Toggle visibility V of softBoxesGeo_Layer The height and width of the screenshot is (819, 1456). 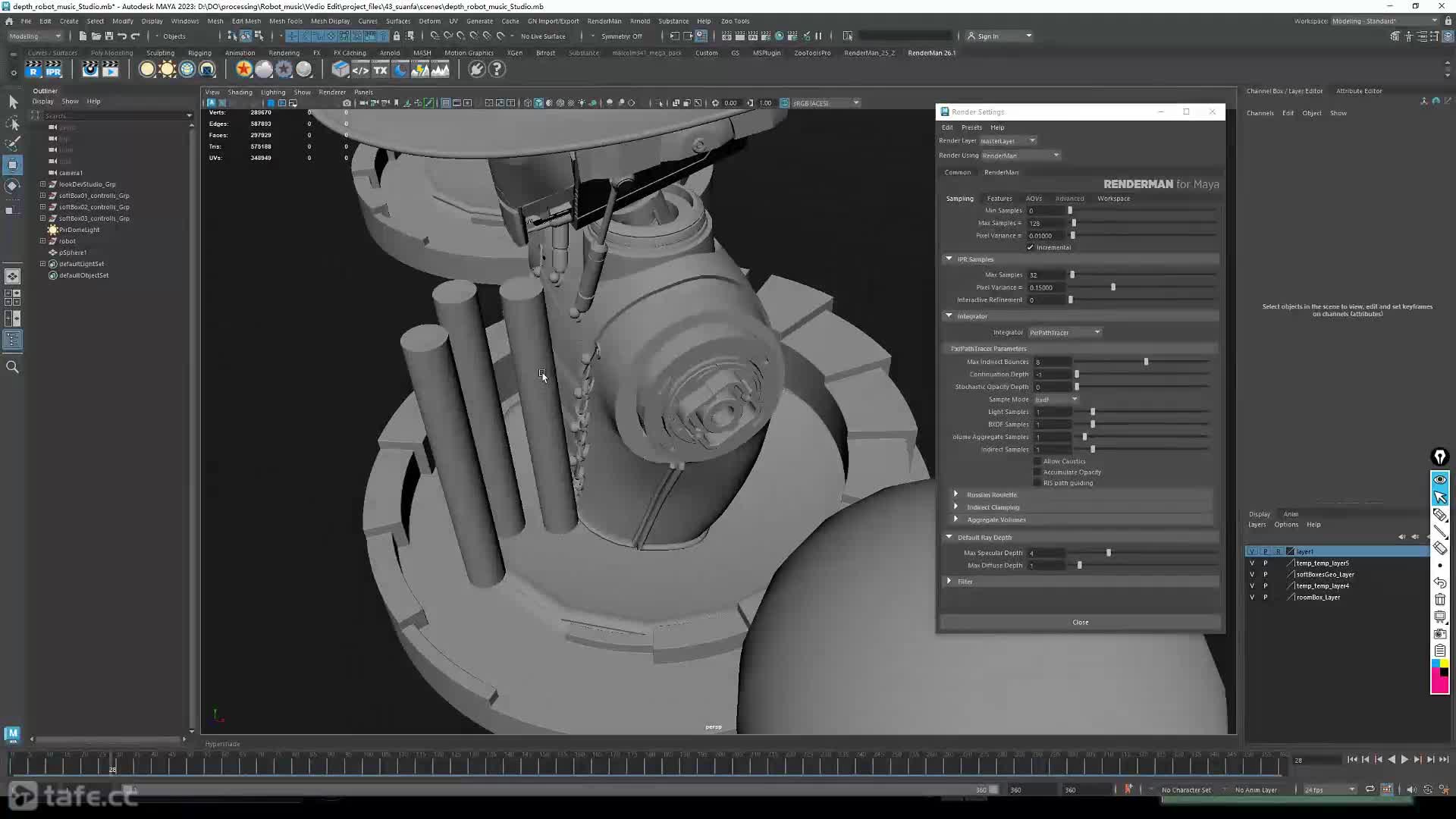tap(1252, 575)
